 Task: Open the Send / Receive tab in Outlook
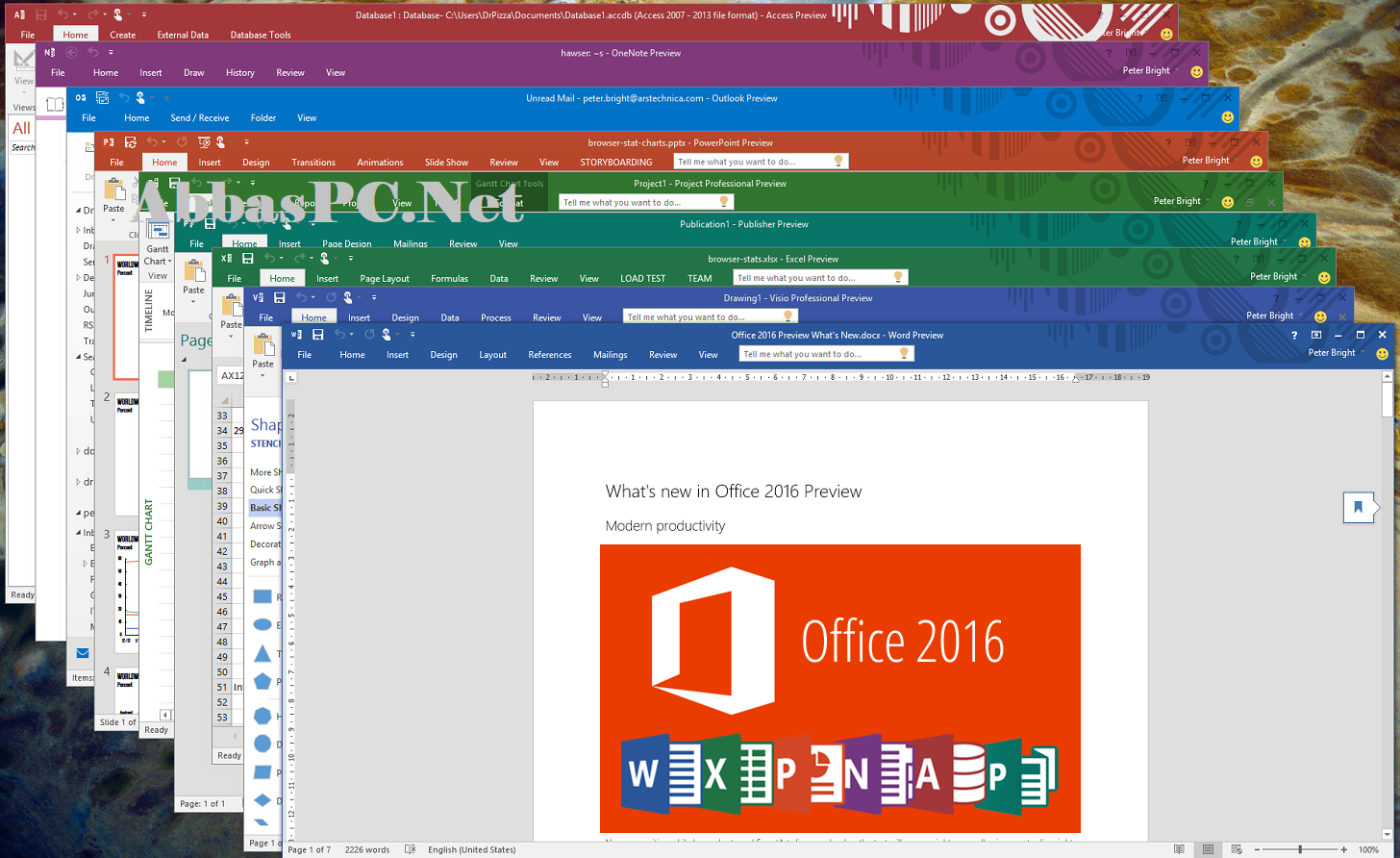click(200, 118)
